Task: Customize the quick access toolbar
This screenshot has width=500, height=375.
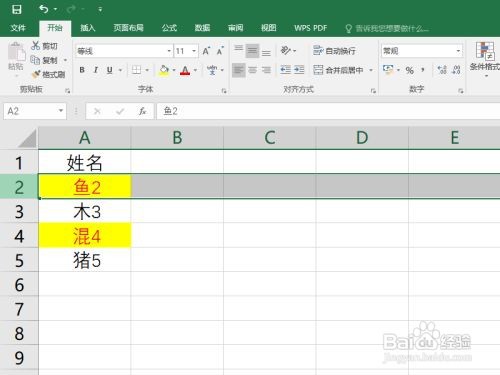Action: (x=100, y=9)
